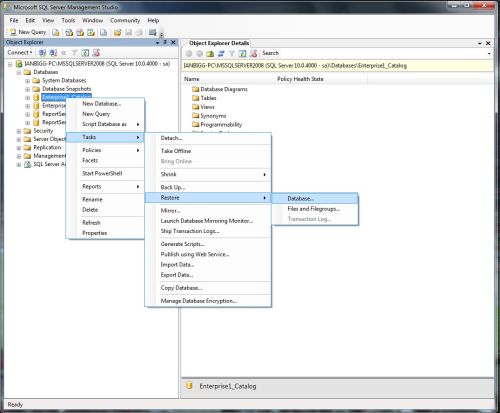Select the Object Explorer Details tab
The image size is (500, 413).
[219, 43]
